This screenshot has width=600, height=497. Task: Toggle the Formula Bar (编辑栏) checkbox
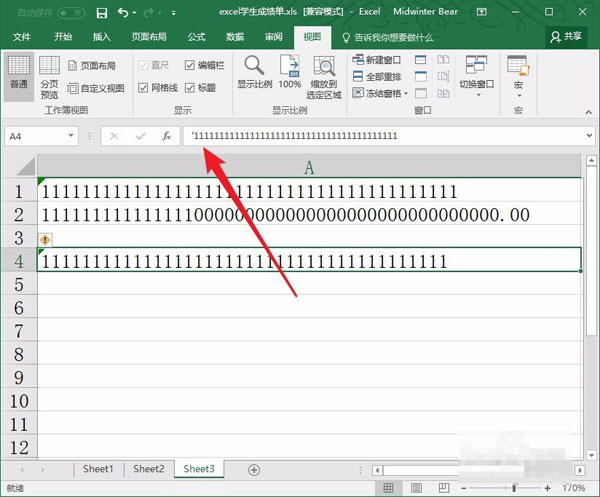tap(190, 64)
